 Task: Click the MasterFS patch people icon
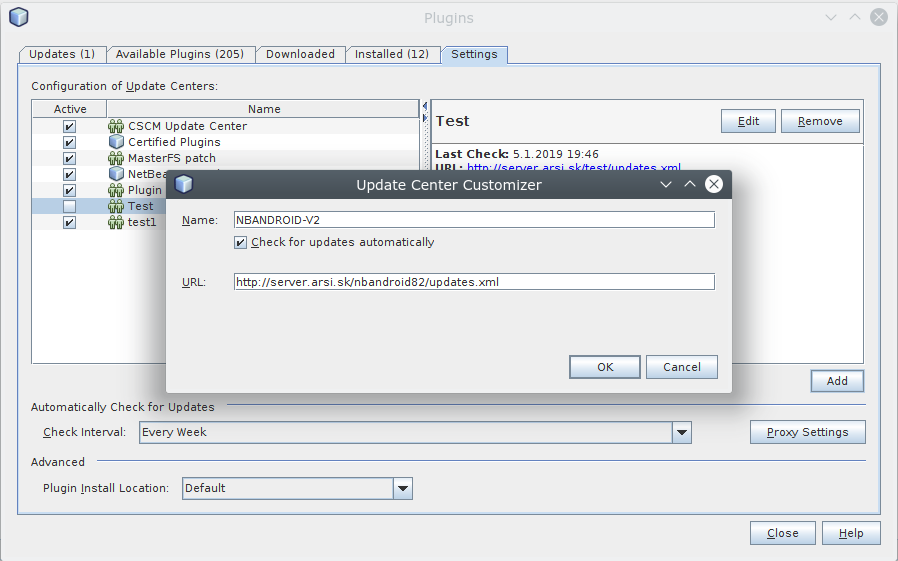tap(116, 158)
